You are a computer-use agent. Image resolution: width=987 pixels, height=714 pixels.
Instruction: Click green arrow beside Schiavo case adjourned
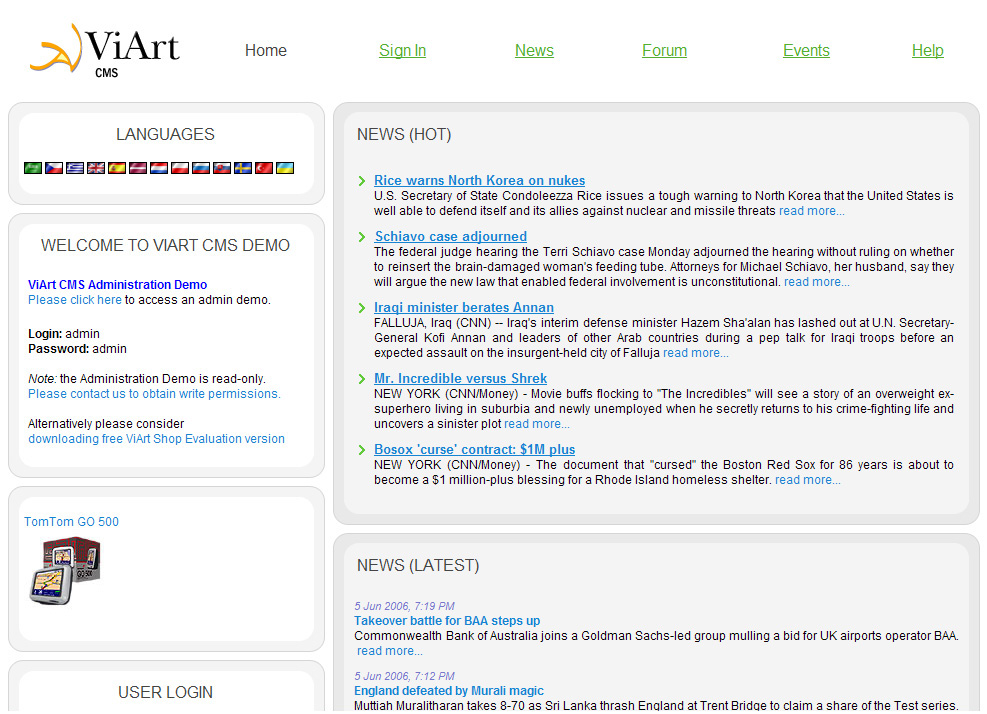pos(361,237)
